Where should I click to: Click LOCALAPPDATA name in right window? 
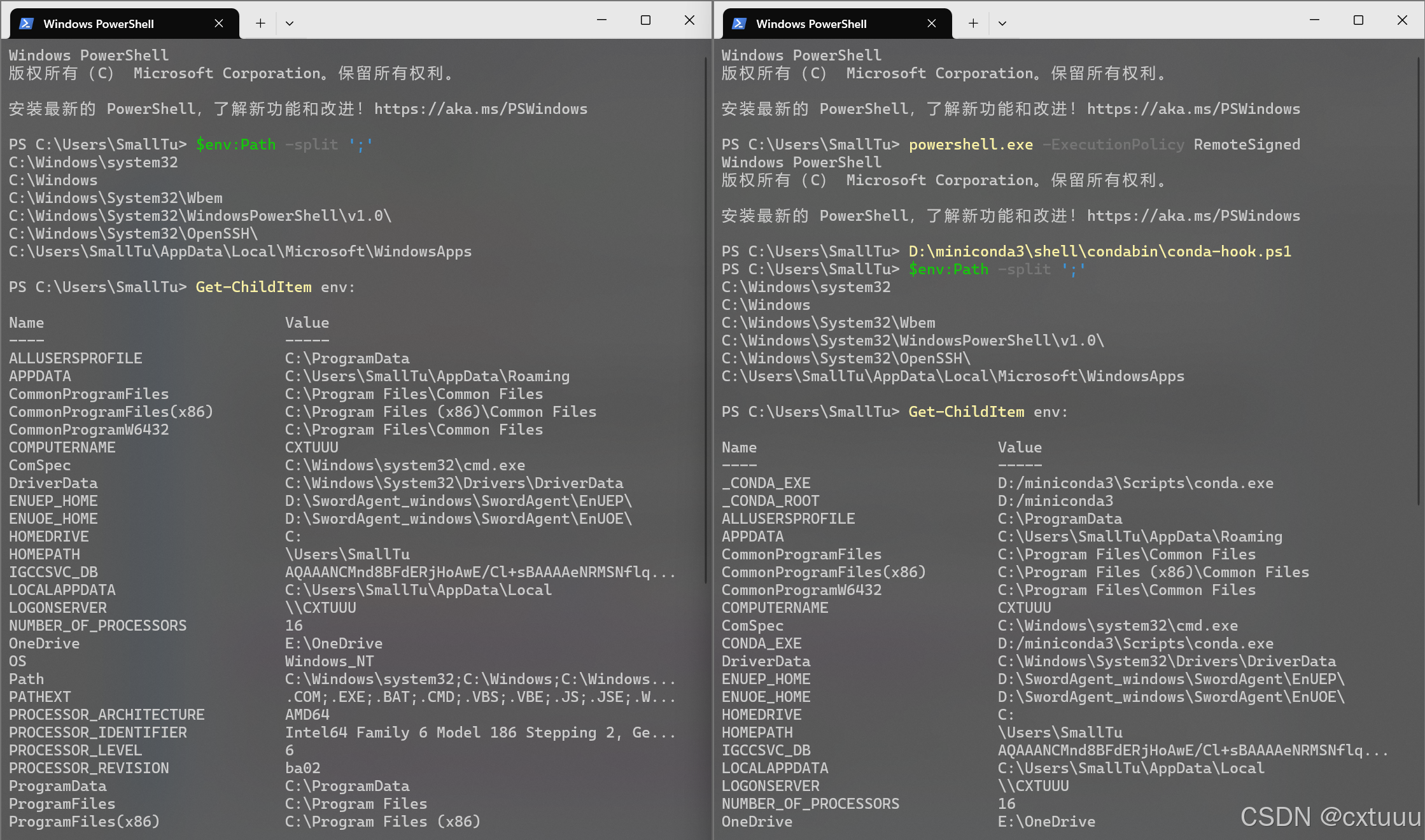[x=775, y=768]
